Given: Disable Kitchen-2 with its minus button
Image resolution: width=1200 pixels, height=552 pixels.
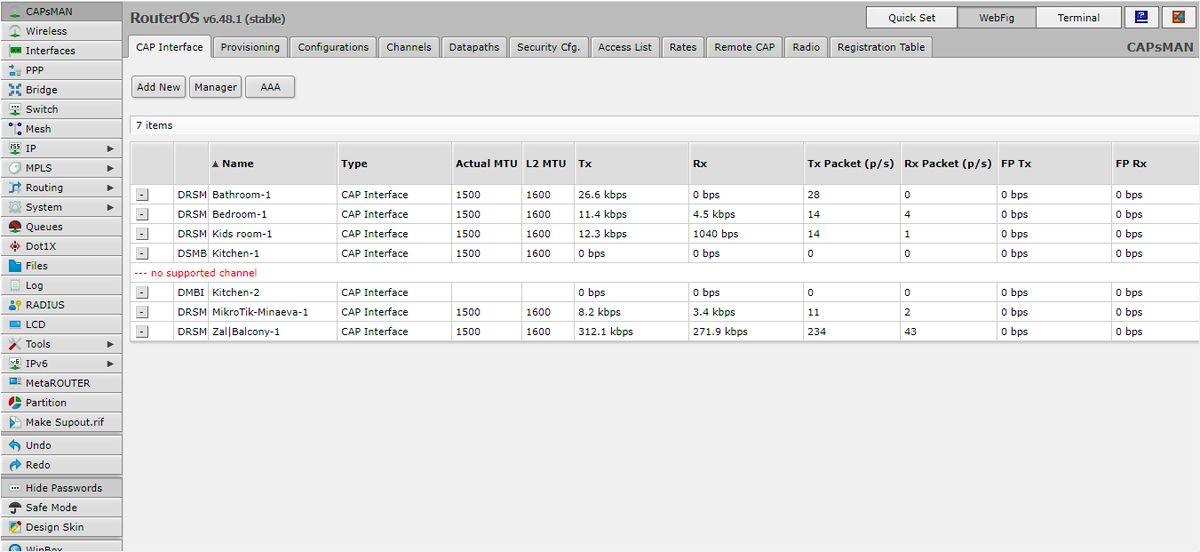Looking at the screenshot, I should (x=142, y=293).
